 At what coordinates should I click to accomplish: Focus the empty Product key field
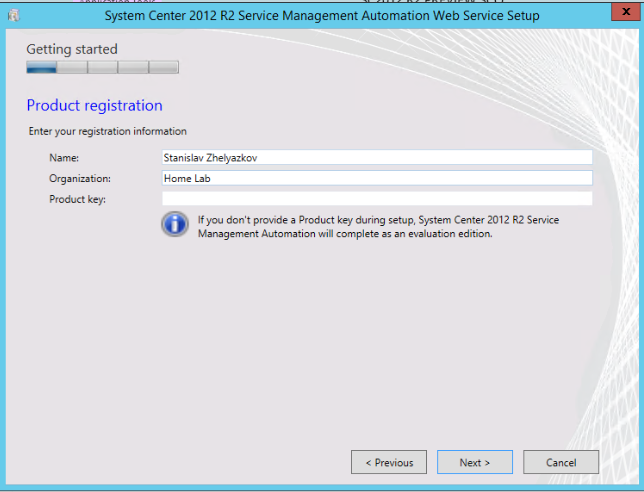pos(376,199)
